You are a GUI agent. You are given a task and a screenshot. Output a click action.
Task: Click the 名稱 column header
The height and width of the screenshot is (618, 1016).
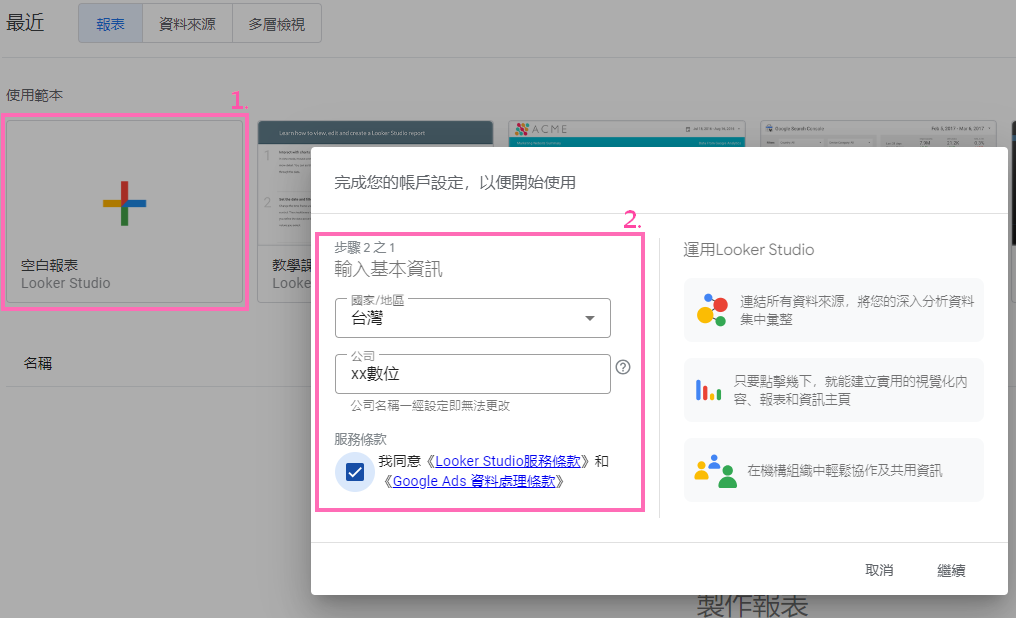(38, 363)
